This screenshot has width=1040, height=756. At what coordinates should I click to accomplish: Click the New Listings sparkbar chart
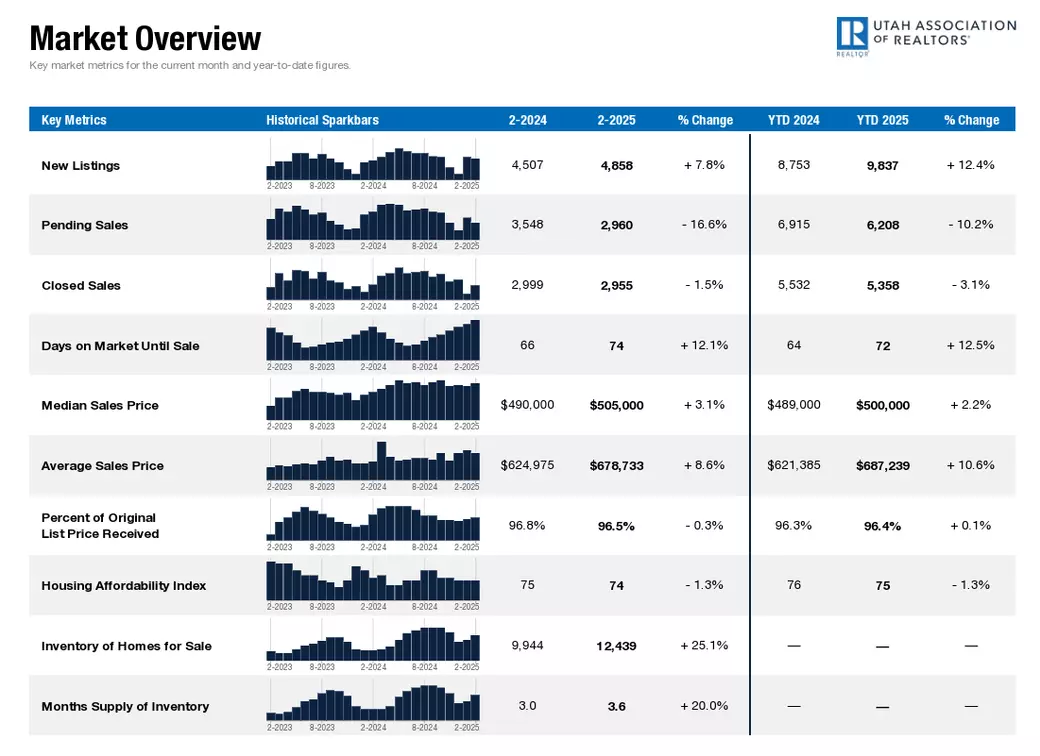click(x=373, y=164)
